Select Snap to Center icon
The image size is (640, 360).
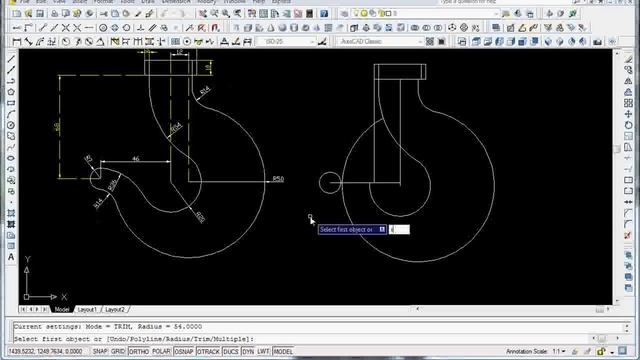tap(103, 28)
